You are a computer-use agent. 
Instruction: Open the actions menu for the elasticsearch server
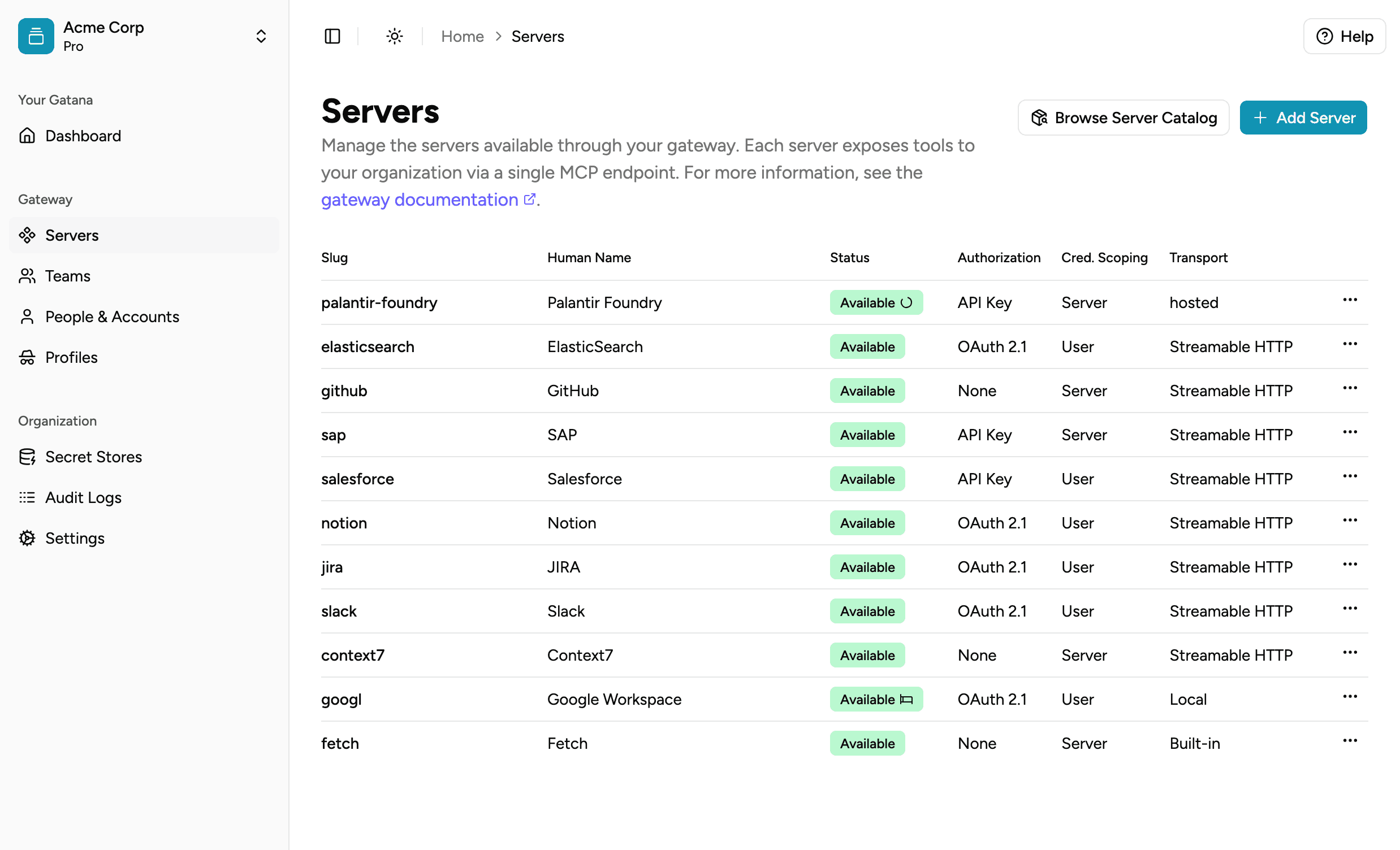tap(1350, 344)
